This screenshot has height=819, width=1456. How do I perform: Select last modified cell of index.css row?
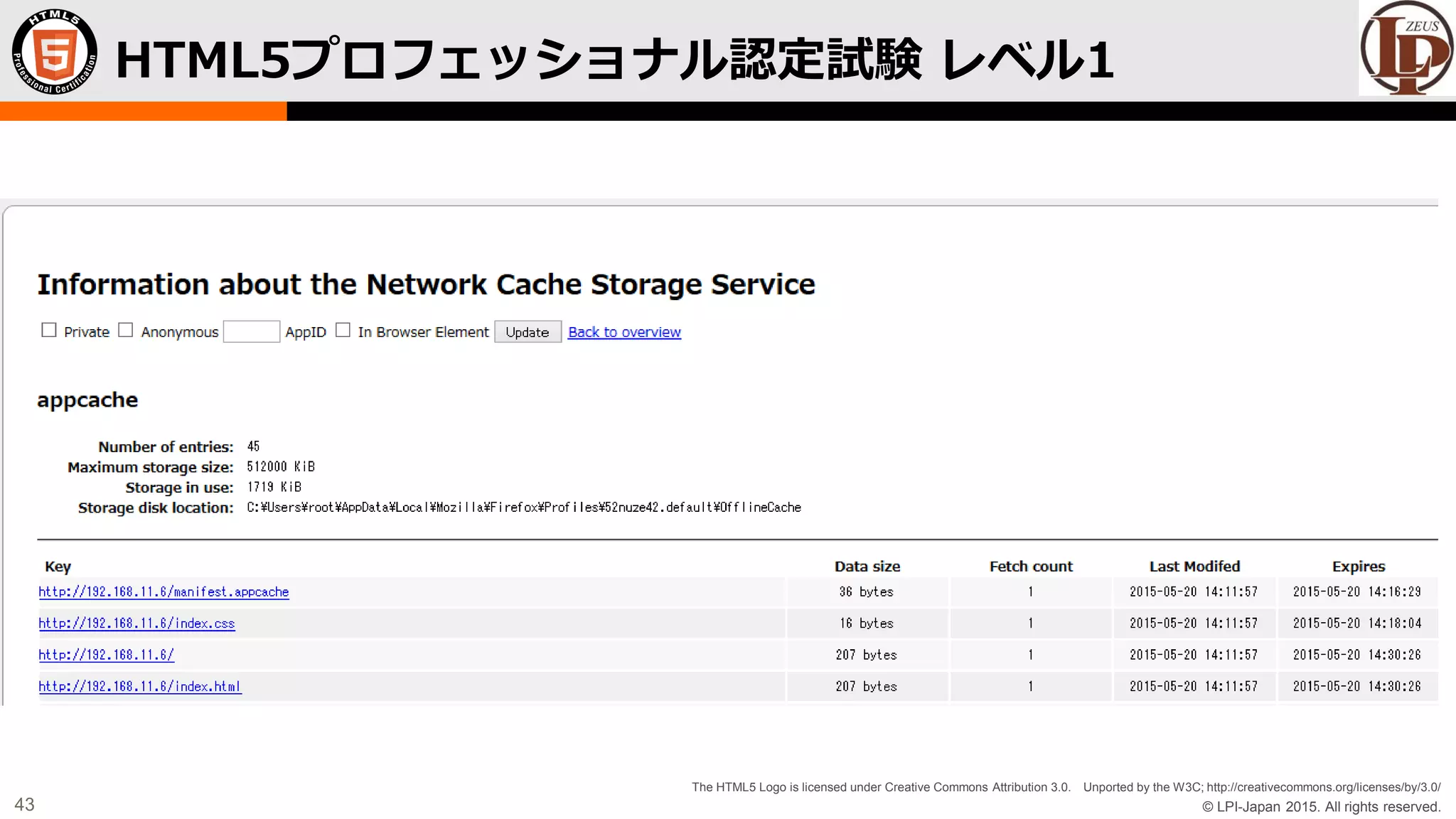1194,623
